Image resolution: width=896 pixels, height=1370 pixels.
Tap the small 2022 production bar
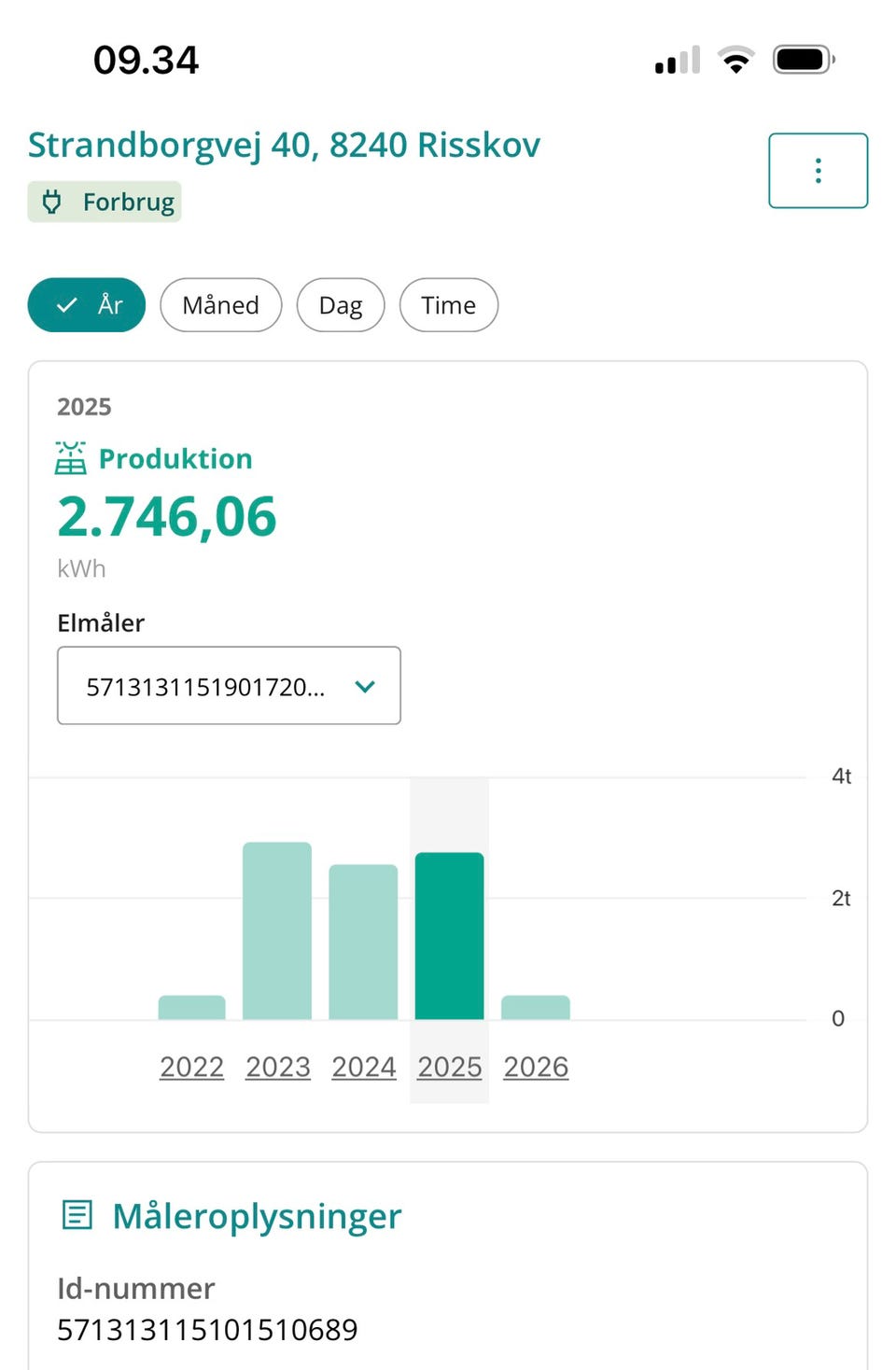tap(192, 1007)
